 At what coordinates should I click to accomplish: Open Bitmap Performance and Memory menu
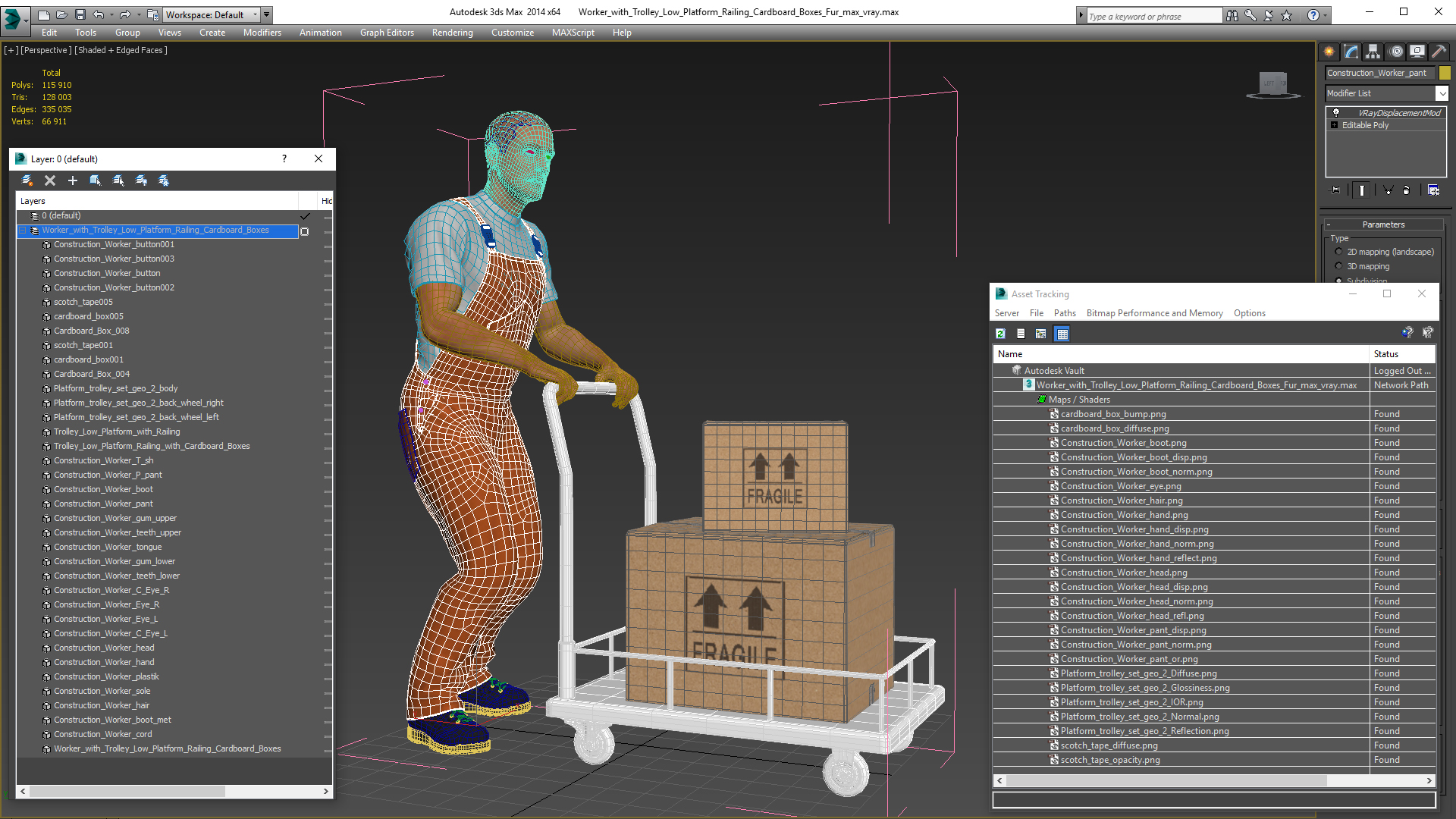pos(1154,313)
